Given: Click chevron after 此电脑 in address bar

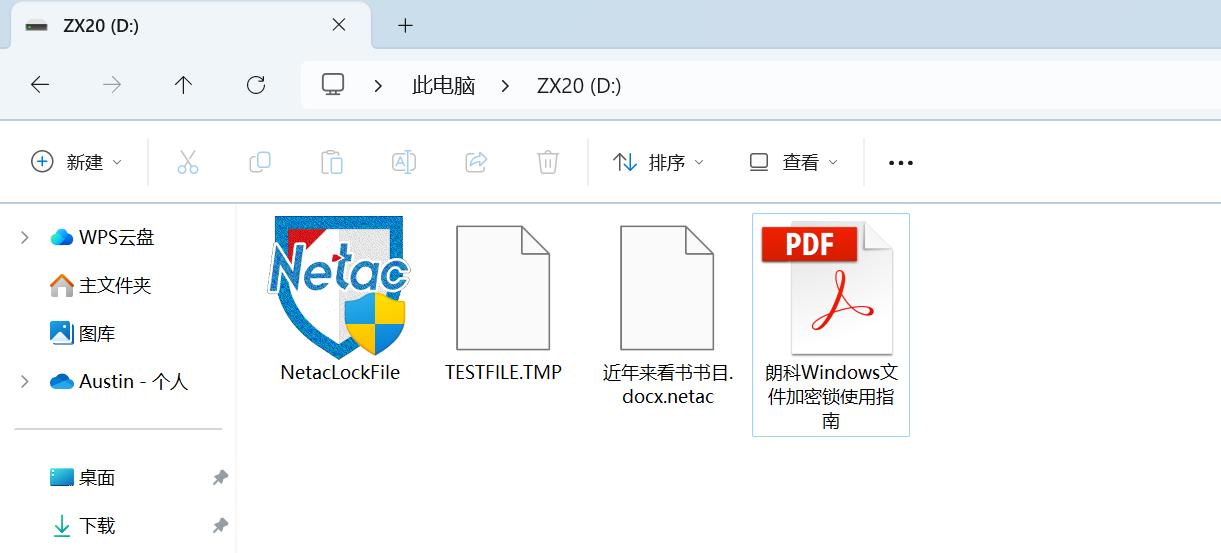Looking at the screenshot, I should coord(505,86).
